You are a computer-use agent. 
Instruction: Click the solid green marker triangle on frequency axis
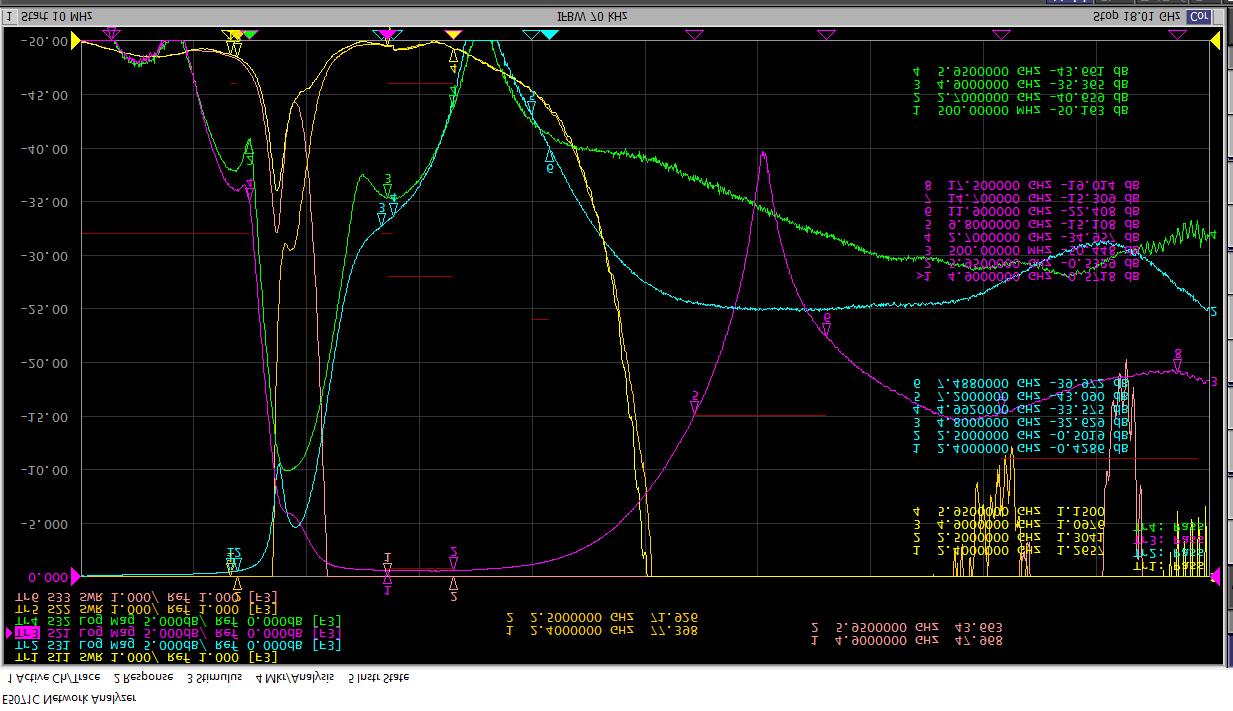tap(250, 35)
